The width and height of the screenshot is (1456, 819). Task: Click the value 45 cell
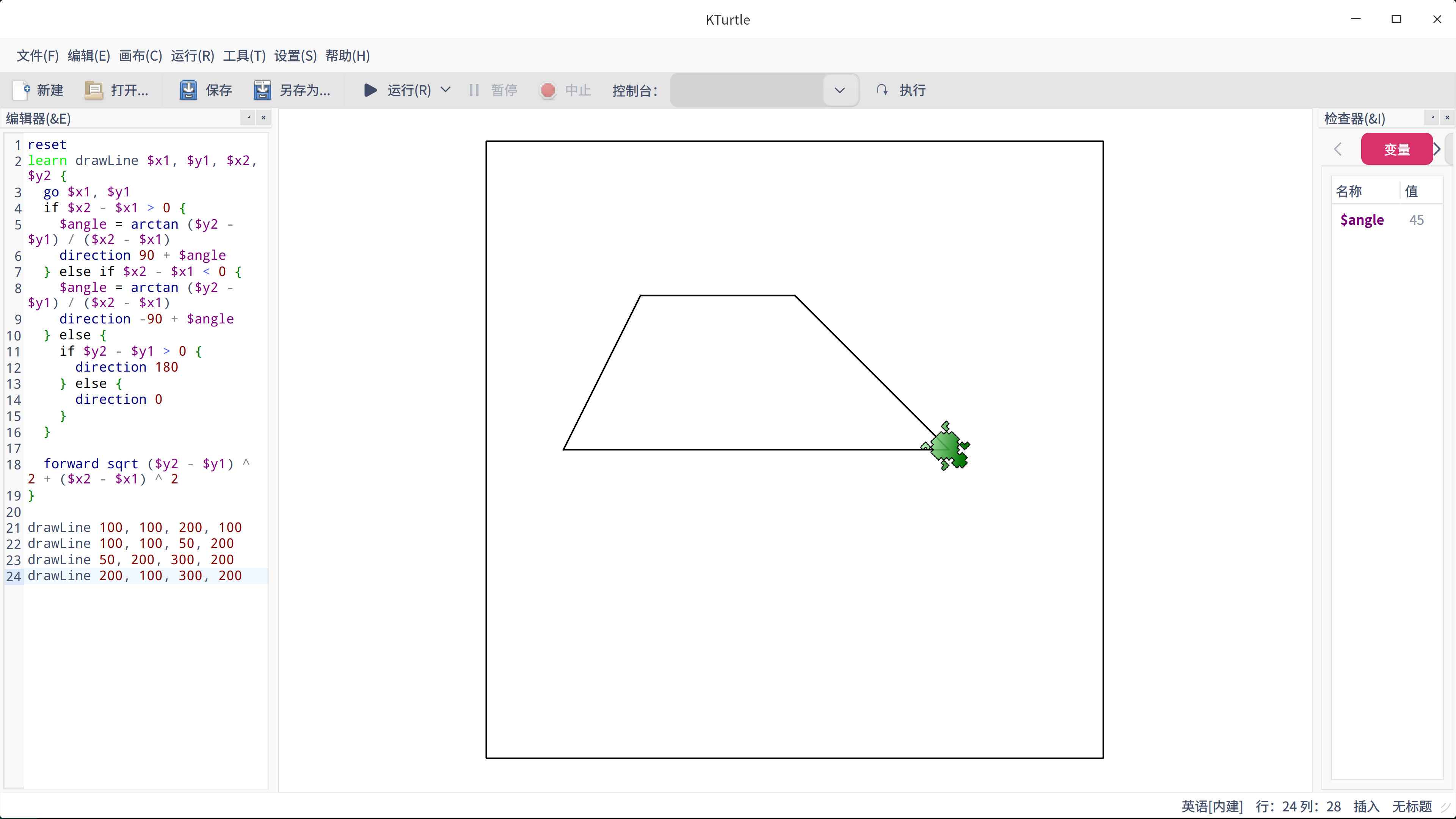(x=1417, y=220)
